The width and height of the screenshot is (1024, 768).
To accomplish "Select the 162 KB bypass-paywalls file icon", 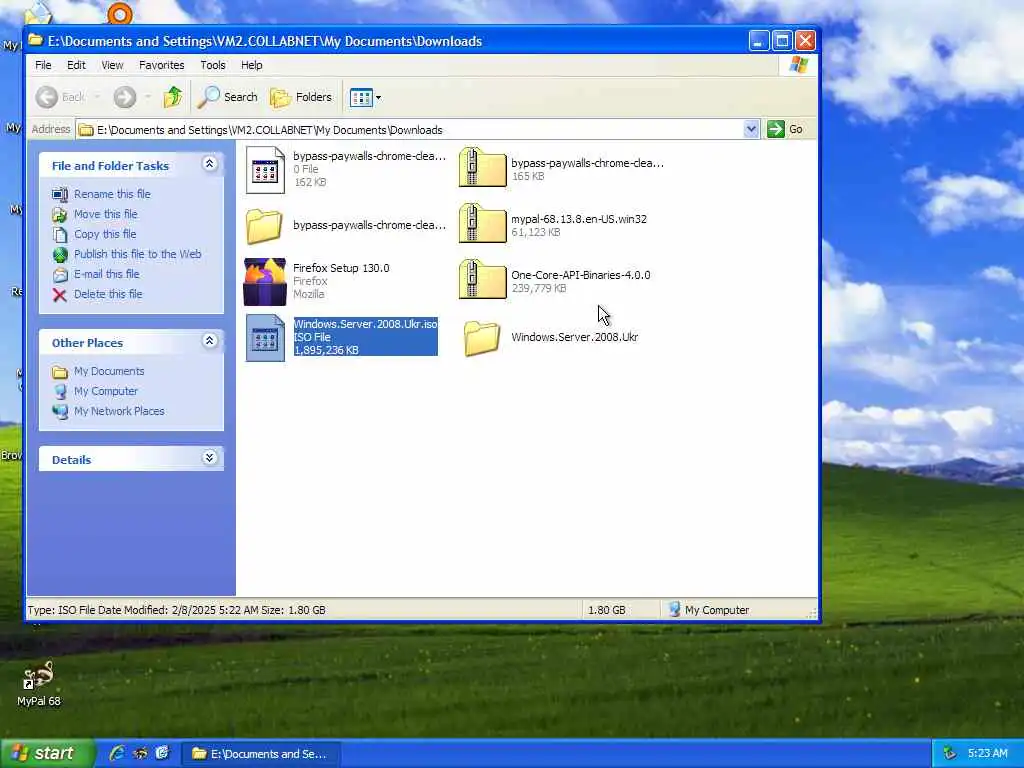I will point(265,170).
